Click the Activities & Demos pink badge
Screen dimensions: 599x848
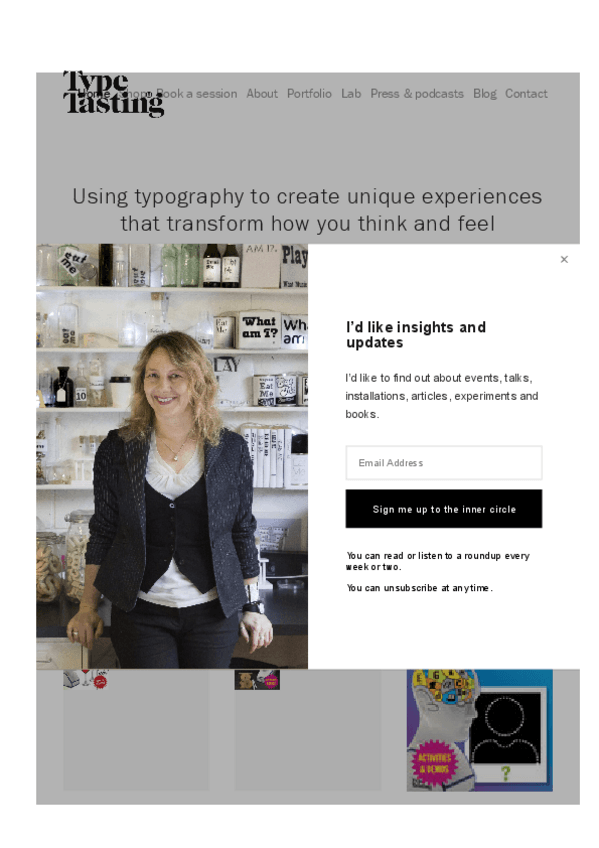point(435,763)
